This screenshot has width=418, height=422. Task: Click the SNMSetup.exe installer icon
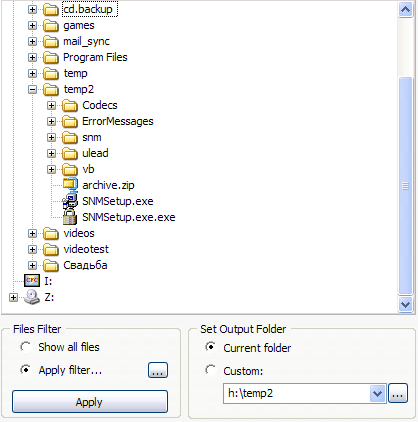pyautogui.click(x=70, y=201)
